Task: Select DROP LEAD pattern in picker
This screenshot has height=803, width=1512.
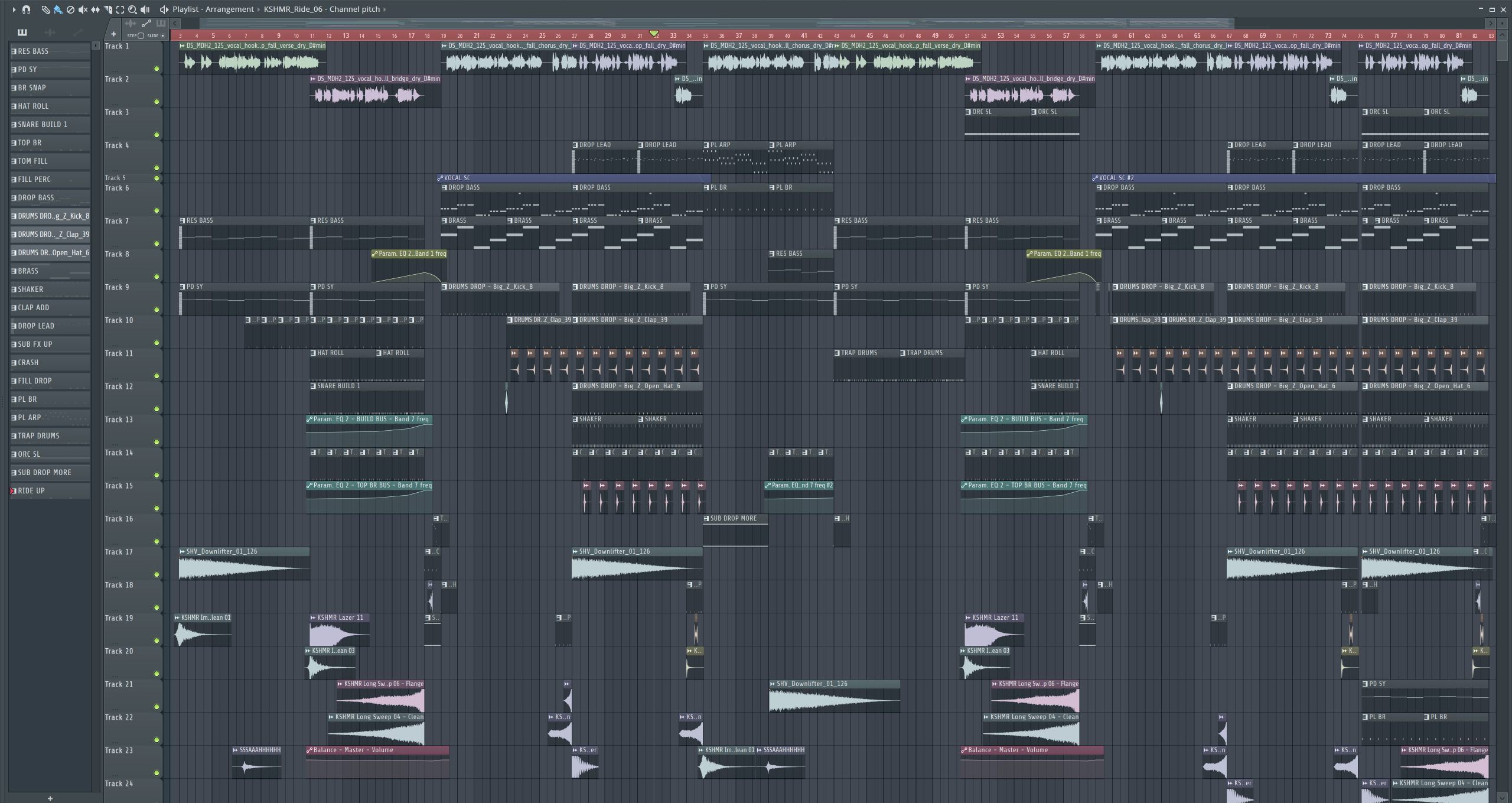Action: pyautogui.click(x=50, y=326)
